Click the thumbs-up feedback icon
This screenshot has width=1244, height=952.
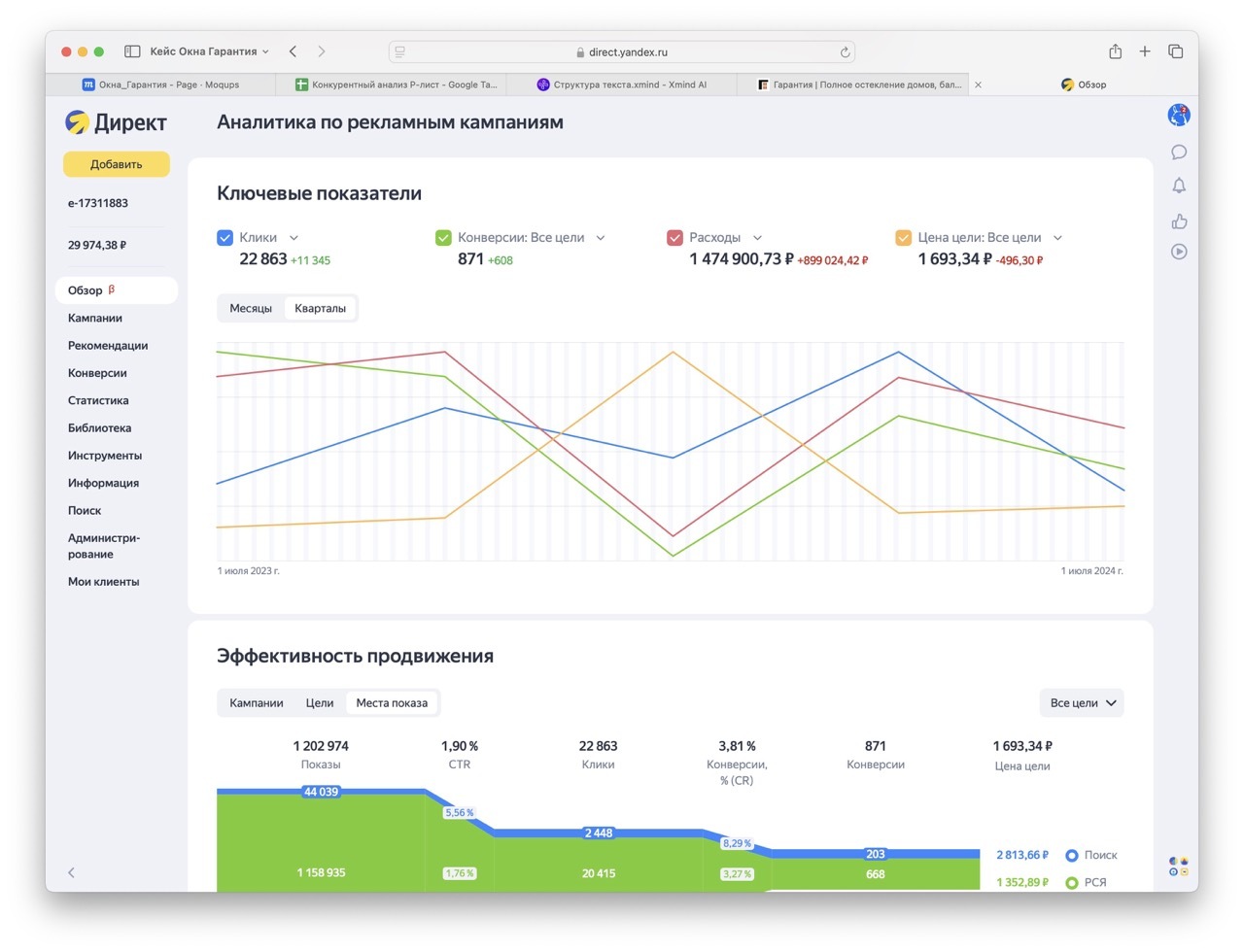click(1179, 221)
